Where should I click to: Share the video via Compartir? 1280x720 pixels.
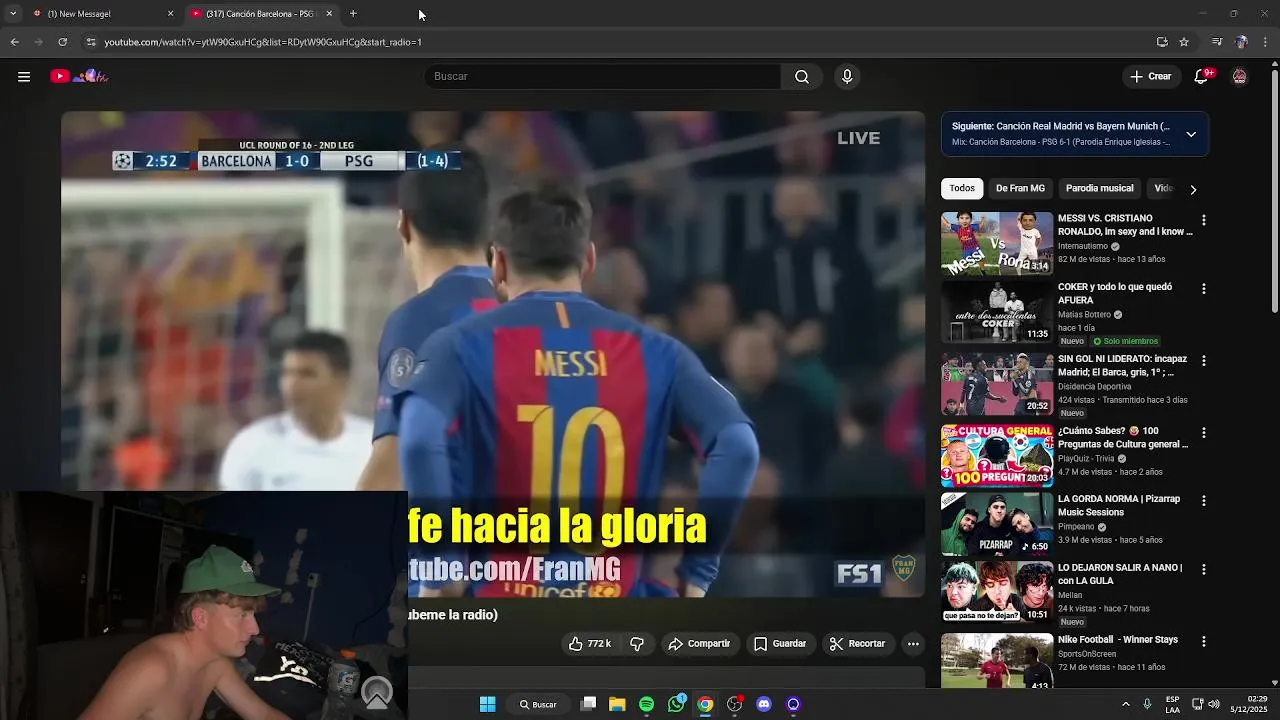click(x=699, y=644)
